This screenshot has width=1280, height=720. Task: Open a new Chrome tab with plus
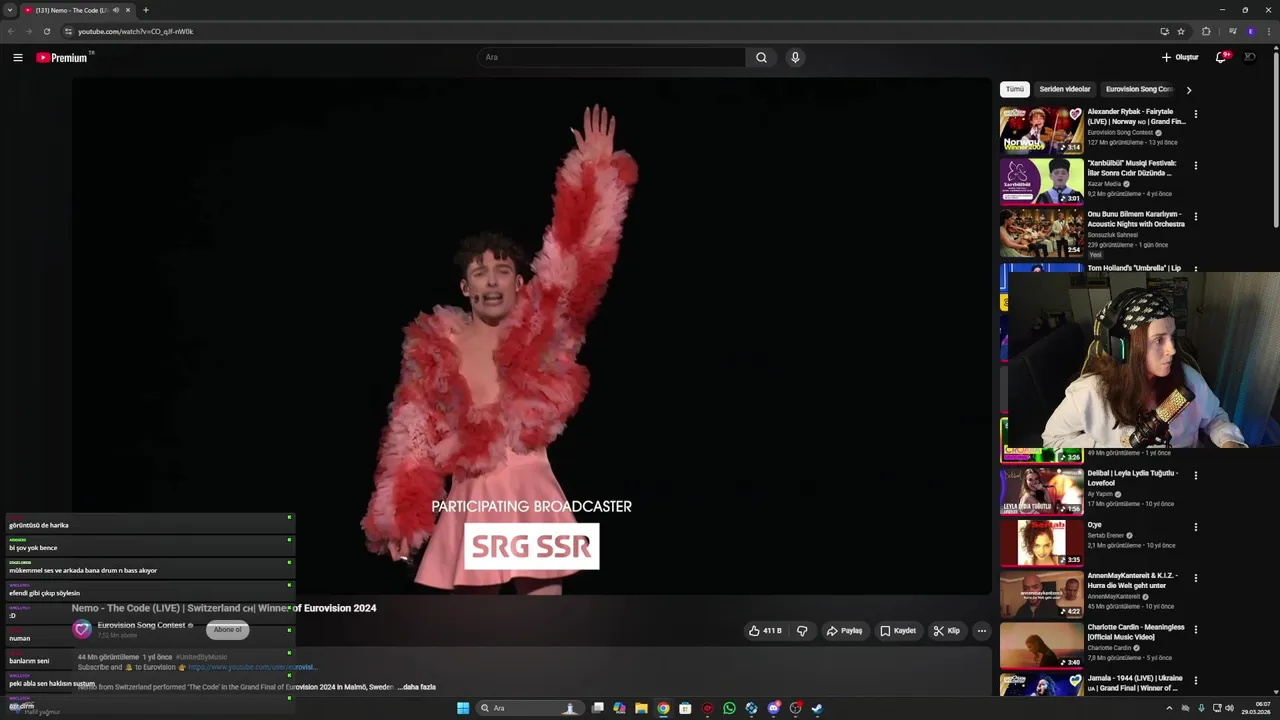(x=145, y=10)
